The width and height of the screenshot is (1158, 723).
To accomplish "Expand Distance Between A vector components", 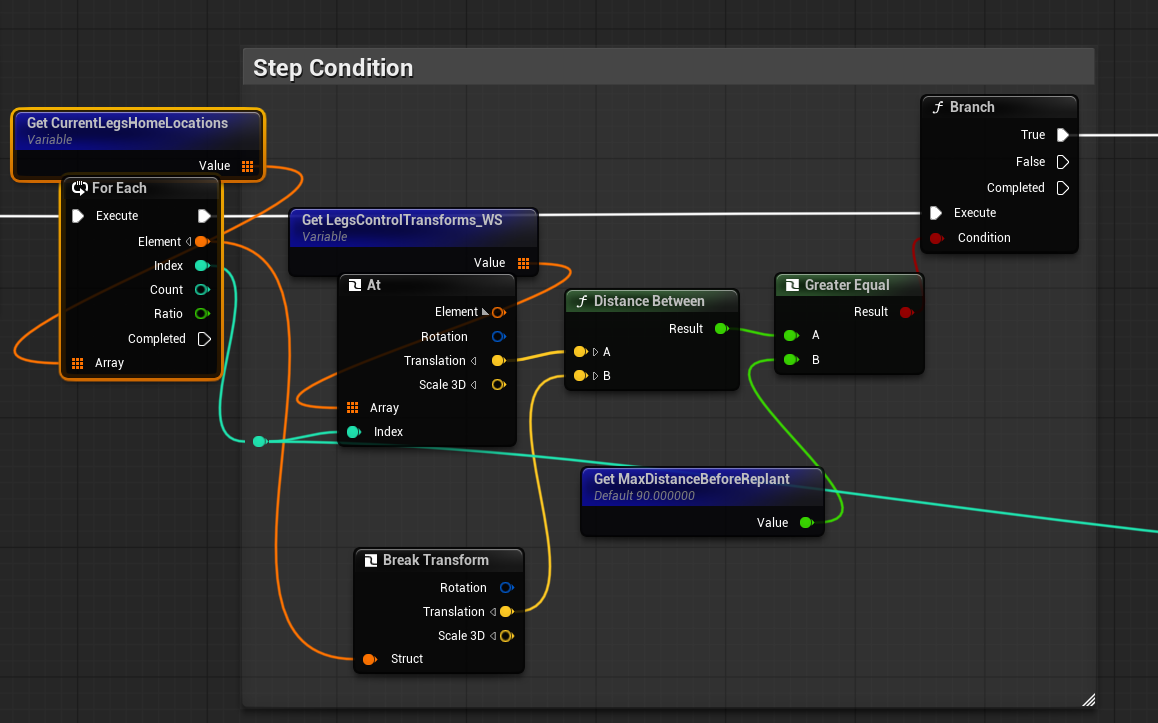I will point(595,352).
